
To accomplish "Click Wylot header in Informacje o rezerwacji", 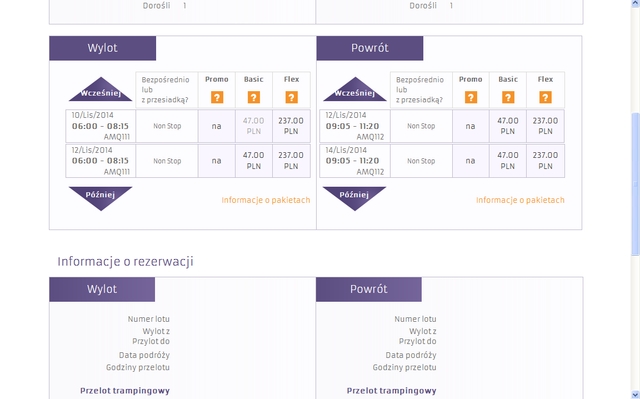I will [102, 289].
